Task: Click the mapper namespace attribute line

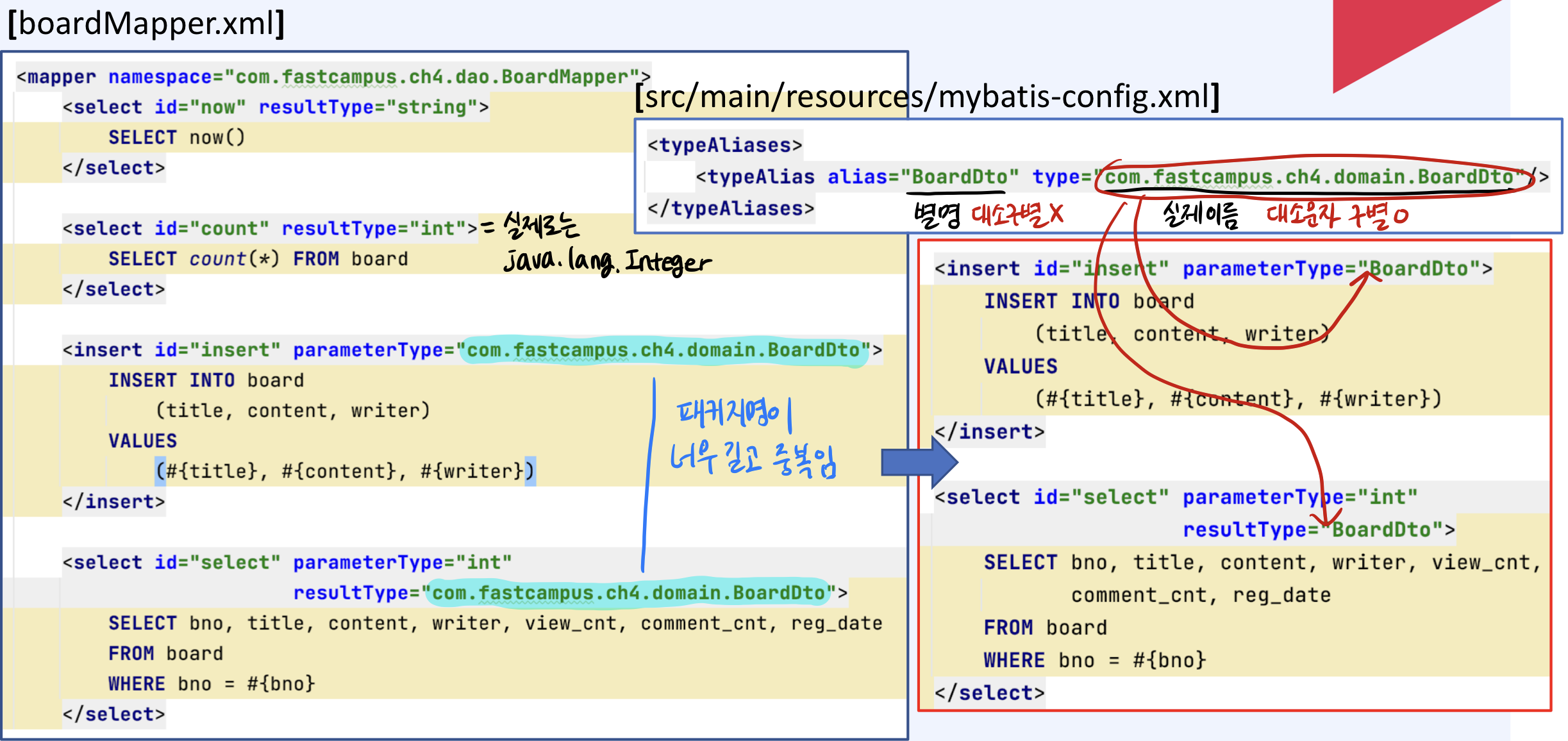Action: [x=333, y=77]
